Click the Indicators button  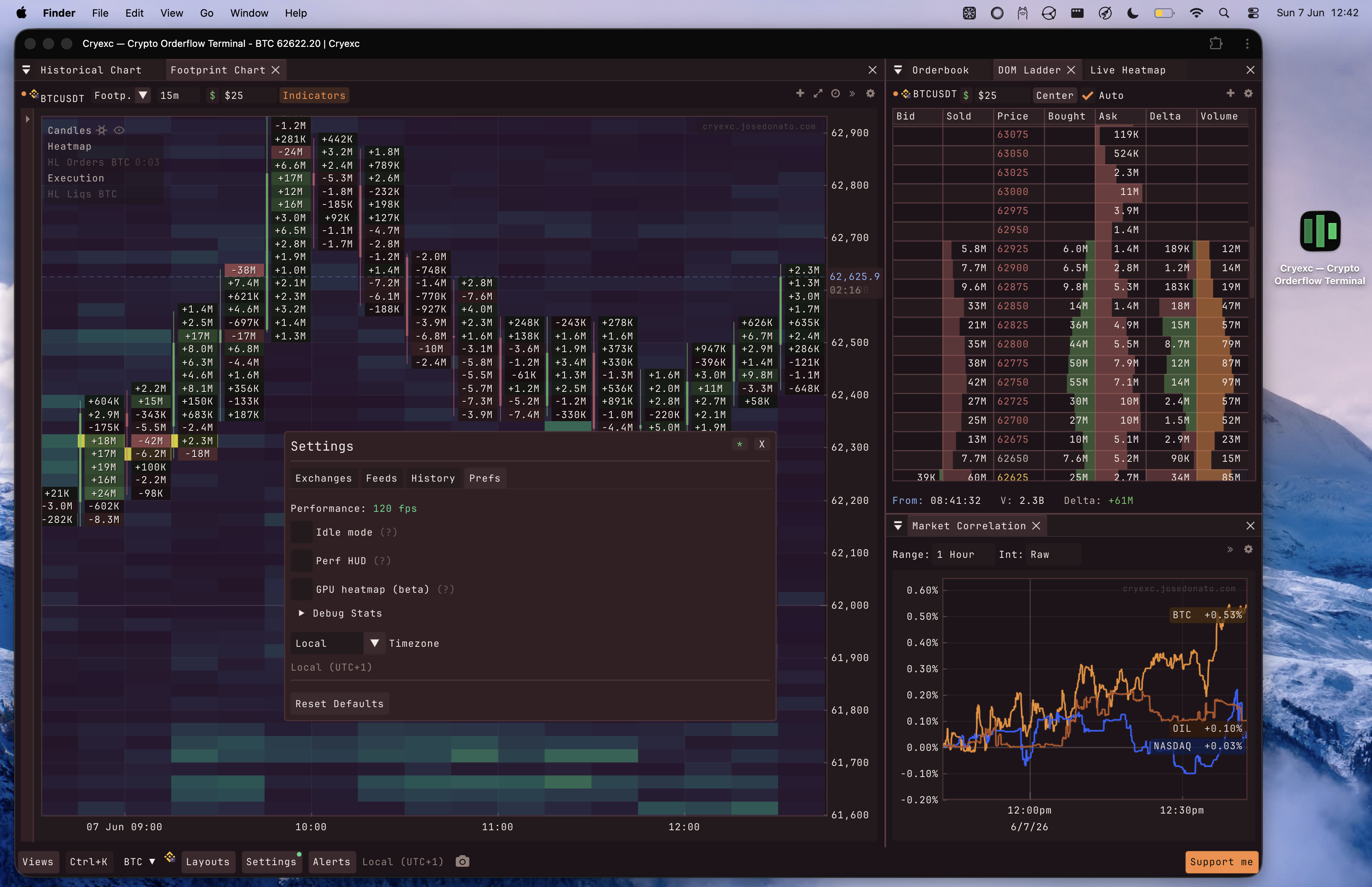314,96
